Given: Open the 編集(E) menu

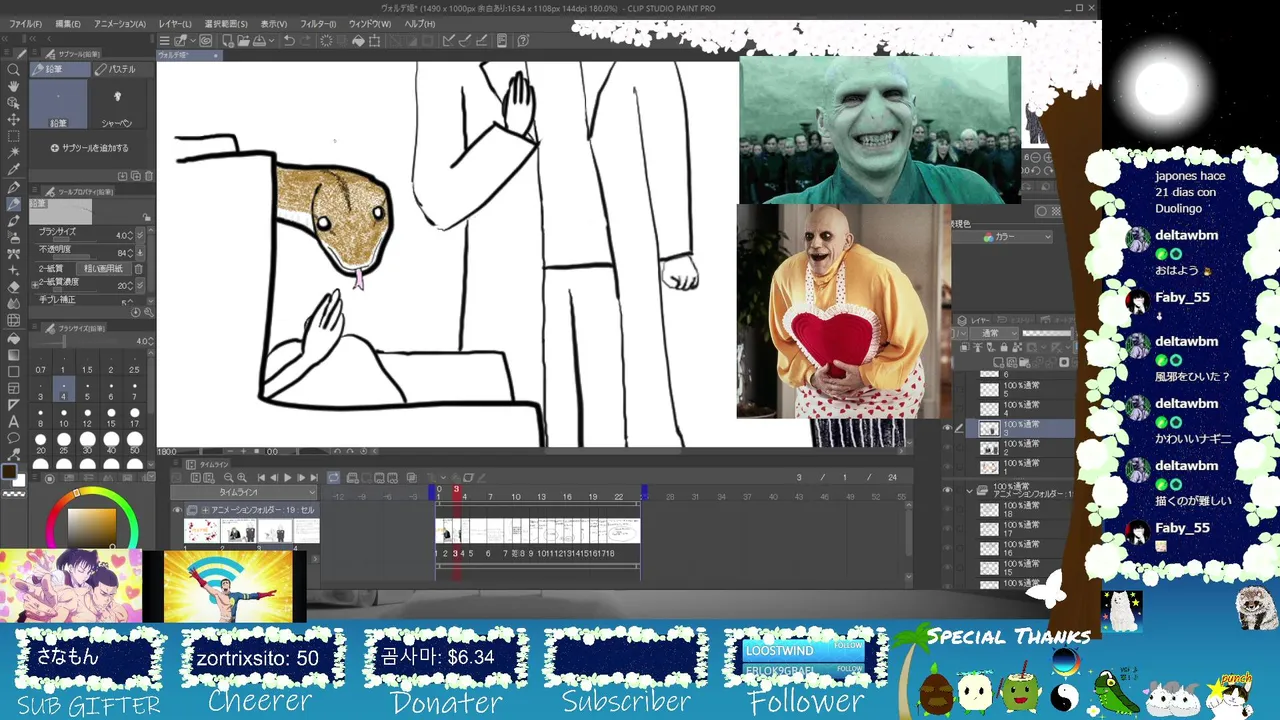Looking at the screenshot, I should coord(68,24).
